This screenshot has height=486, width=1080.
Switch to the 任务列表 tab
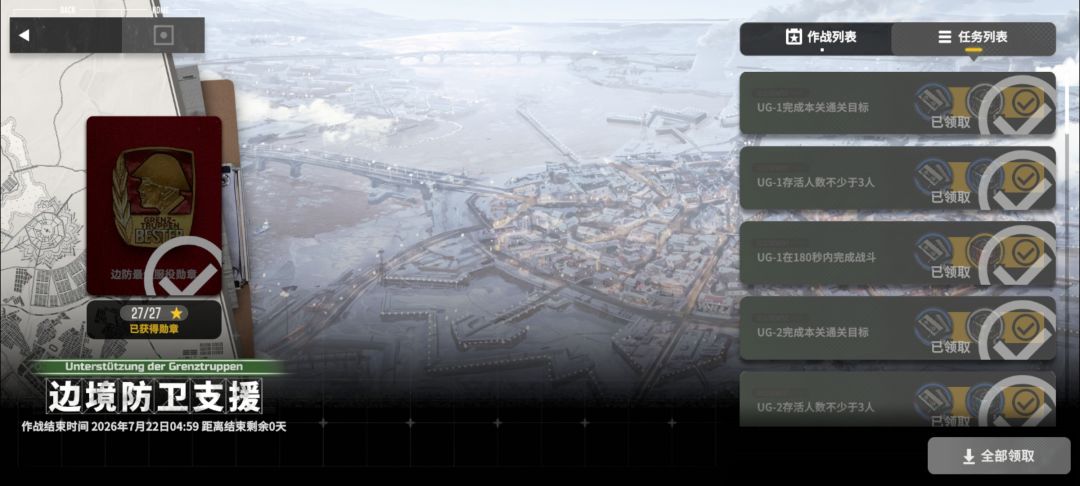[973, 38]
